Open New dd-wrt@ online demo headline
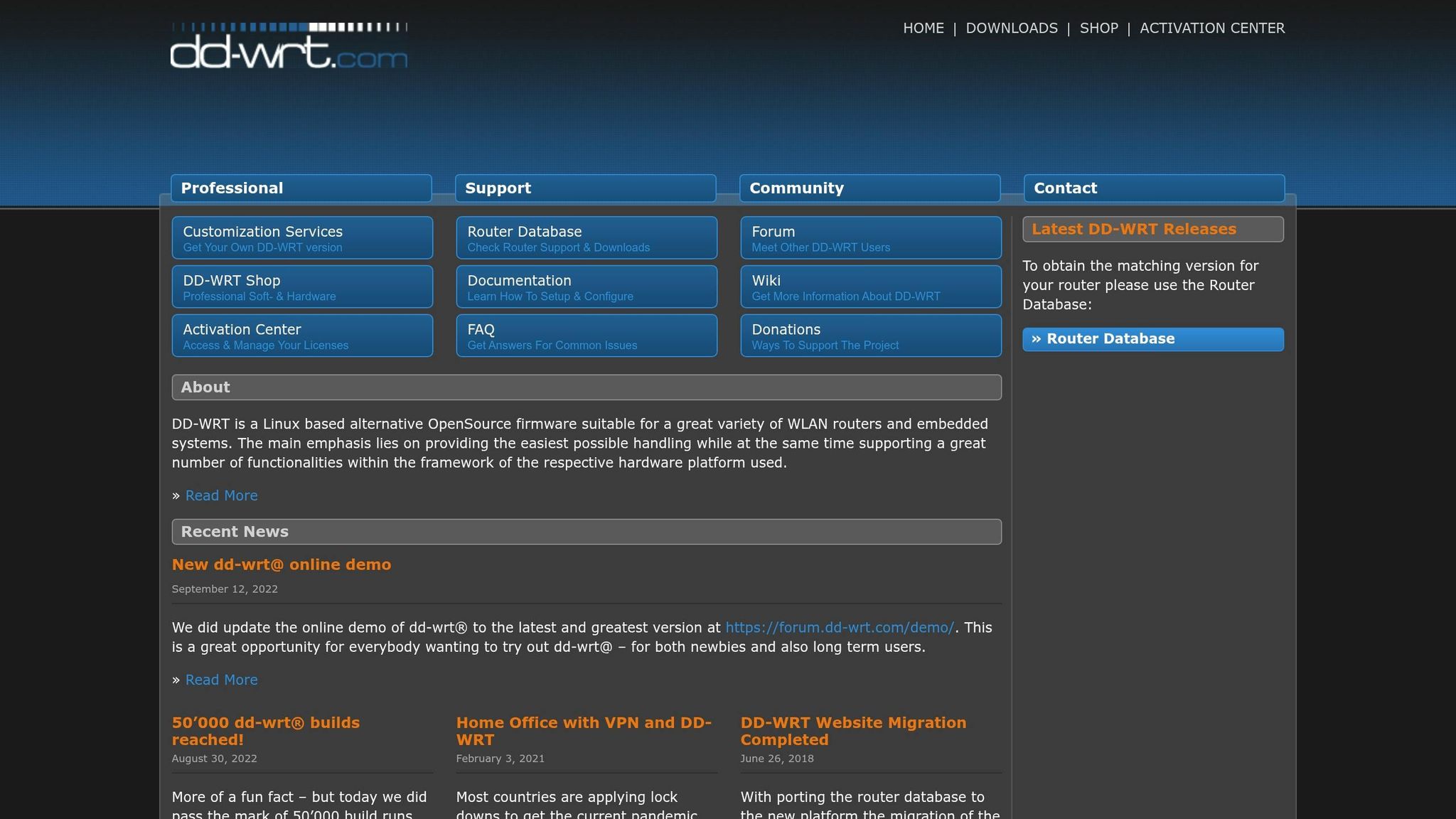The height and width of the screenshot is (819, 1456). click(x=282, y=564)
